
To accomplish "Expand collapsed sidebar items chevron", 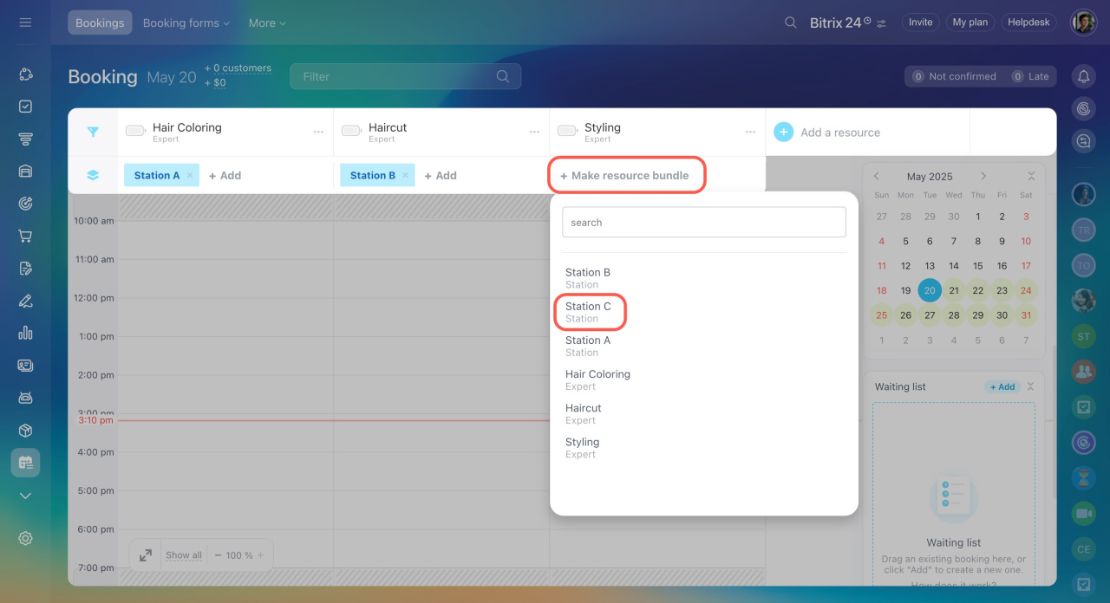I will (x=25, y=496).
